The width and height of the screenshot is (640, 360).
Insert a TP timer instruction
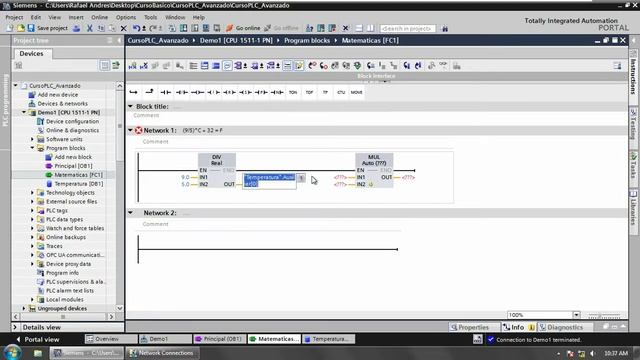325,93
